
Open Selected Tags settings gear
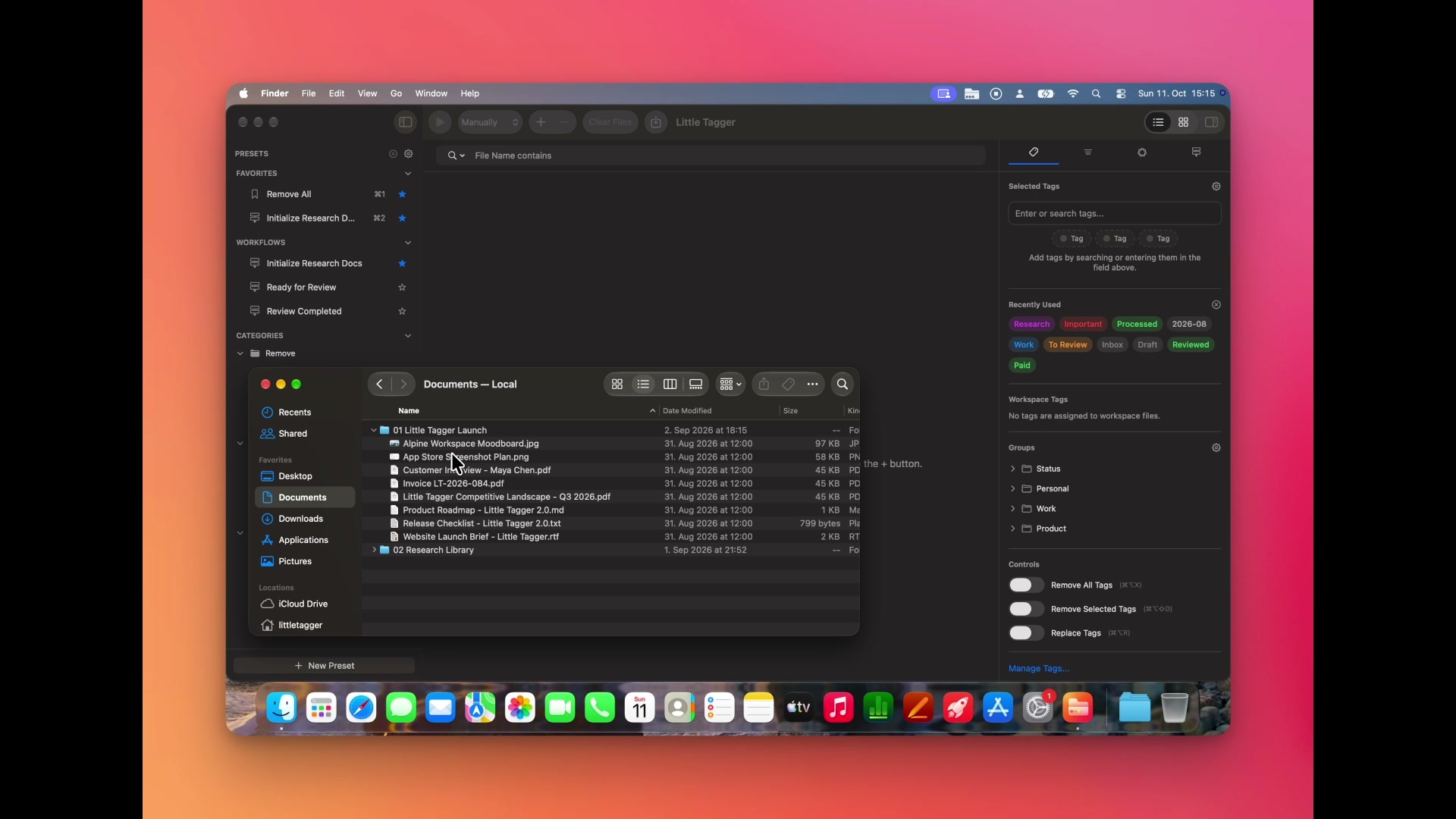(1216, 187)
